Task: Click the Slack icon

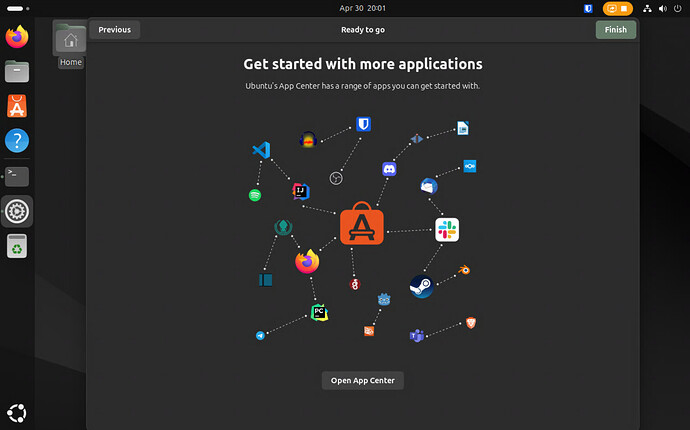Action: click(x=447, y=230)
